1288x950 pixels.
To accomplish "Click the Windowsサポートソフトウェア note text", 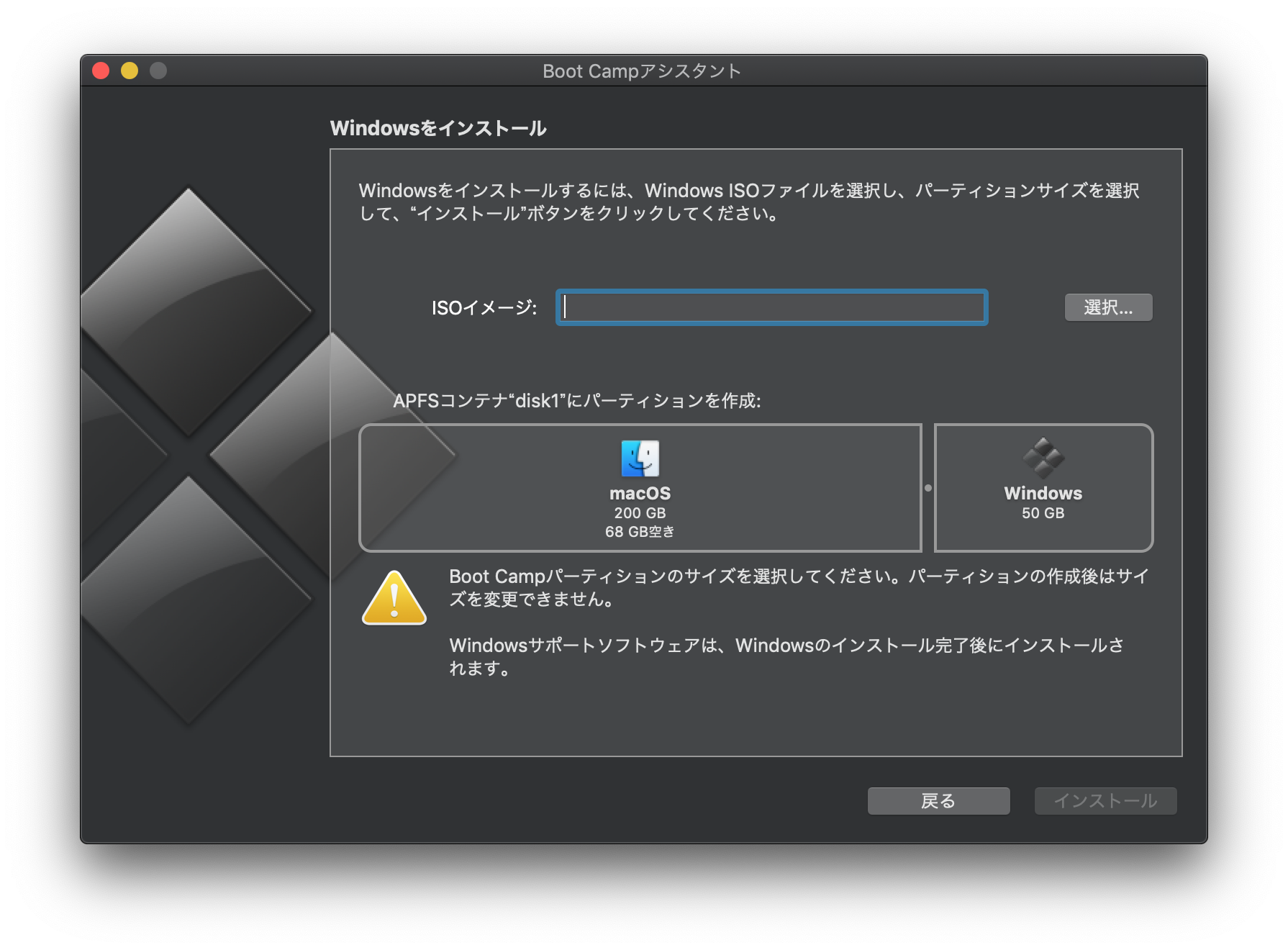I will click(786, 656).
